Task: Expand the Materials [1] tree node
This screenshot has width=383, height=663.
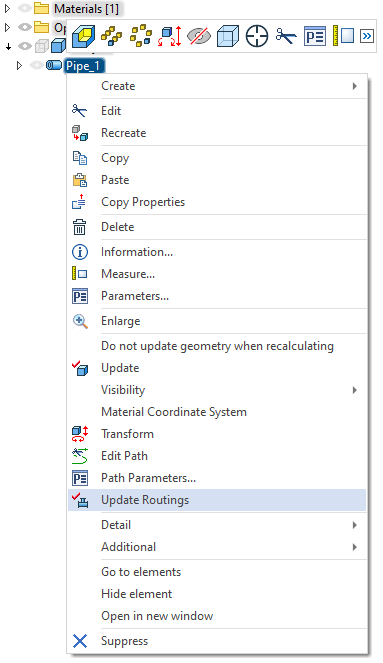Action: [x=7, y=8]
